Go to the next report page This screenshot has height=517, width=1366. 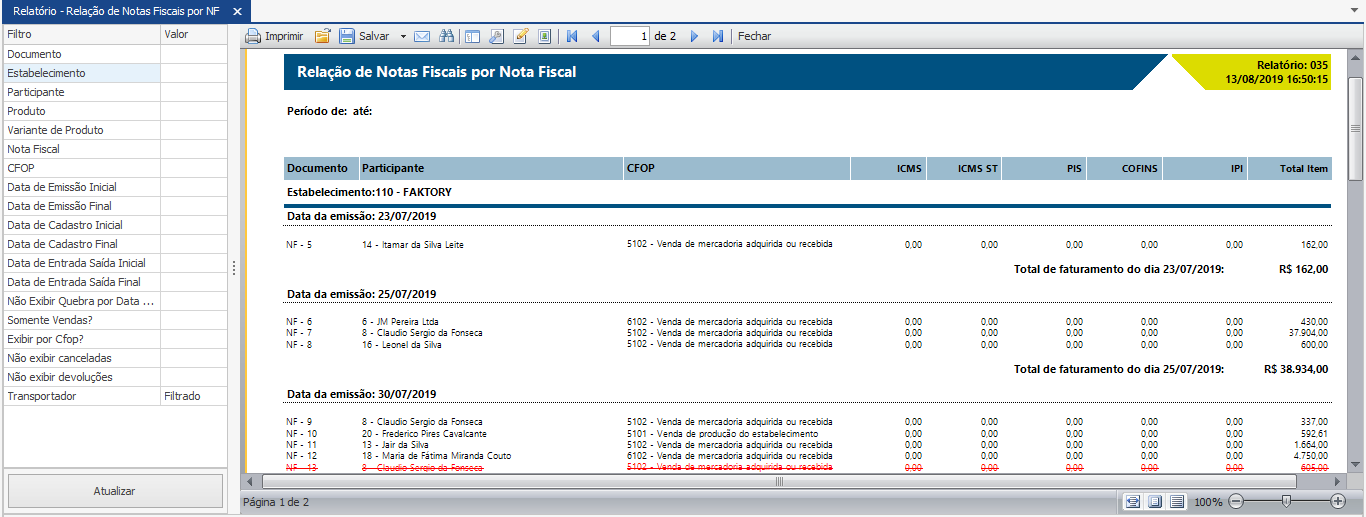click(694, 36)
